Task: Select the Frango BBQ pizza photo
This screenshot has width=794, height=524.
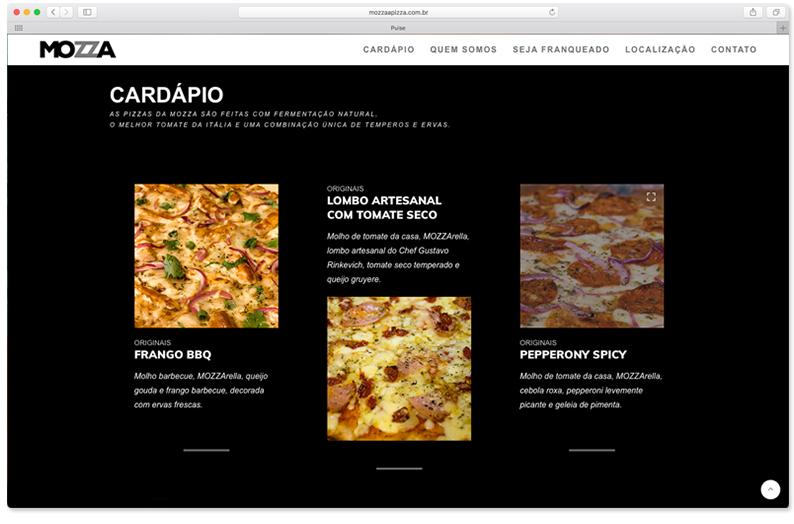Action: 206,256
